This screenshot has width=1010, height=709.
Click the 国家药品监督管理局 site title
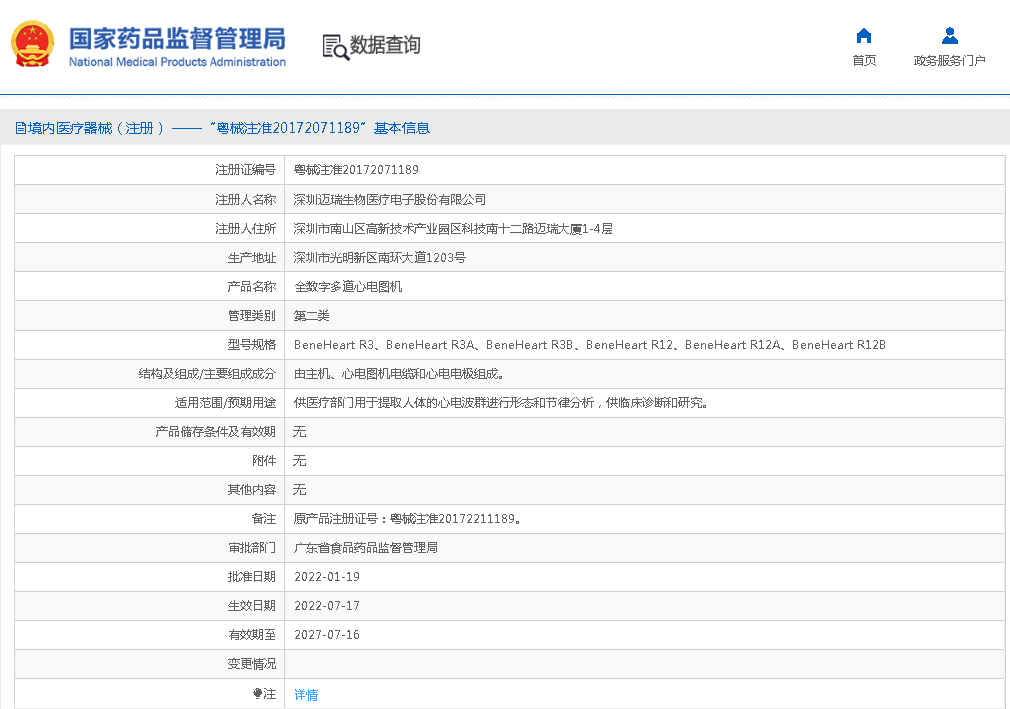tap(176, 38)
